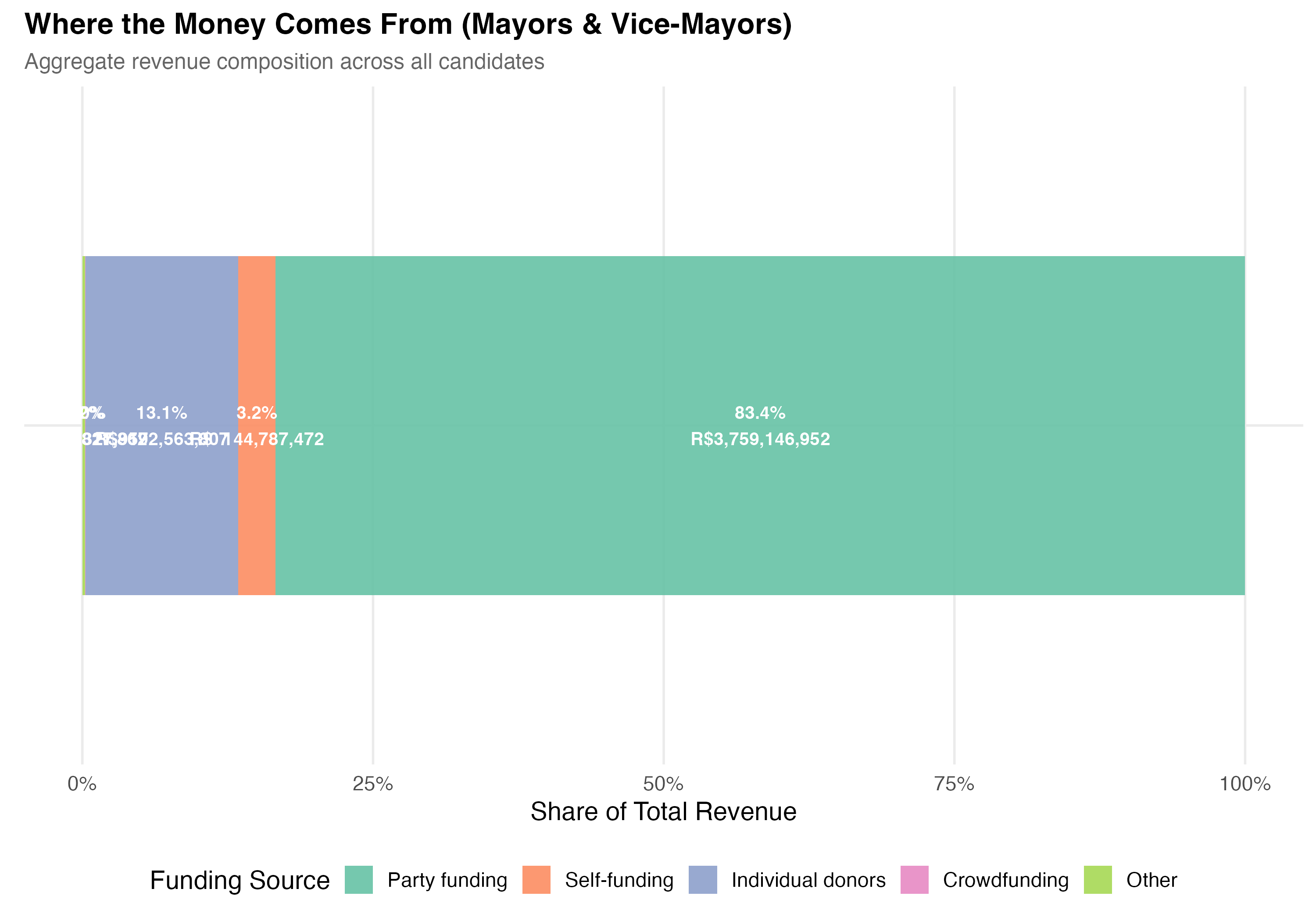Click the 50% axis tick label
The height and width of the screenshot is (921, 1316).
(663, 784)
